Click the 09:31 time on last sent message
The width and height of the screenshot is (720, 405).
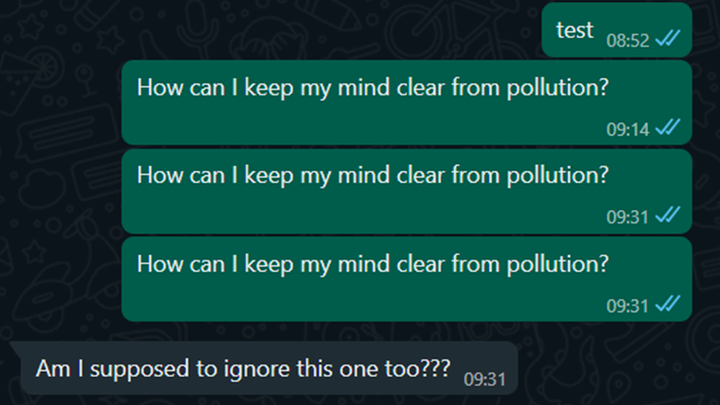pyautogui.click(x=628, y=303)
